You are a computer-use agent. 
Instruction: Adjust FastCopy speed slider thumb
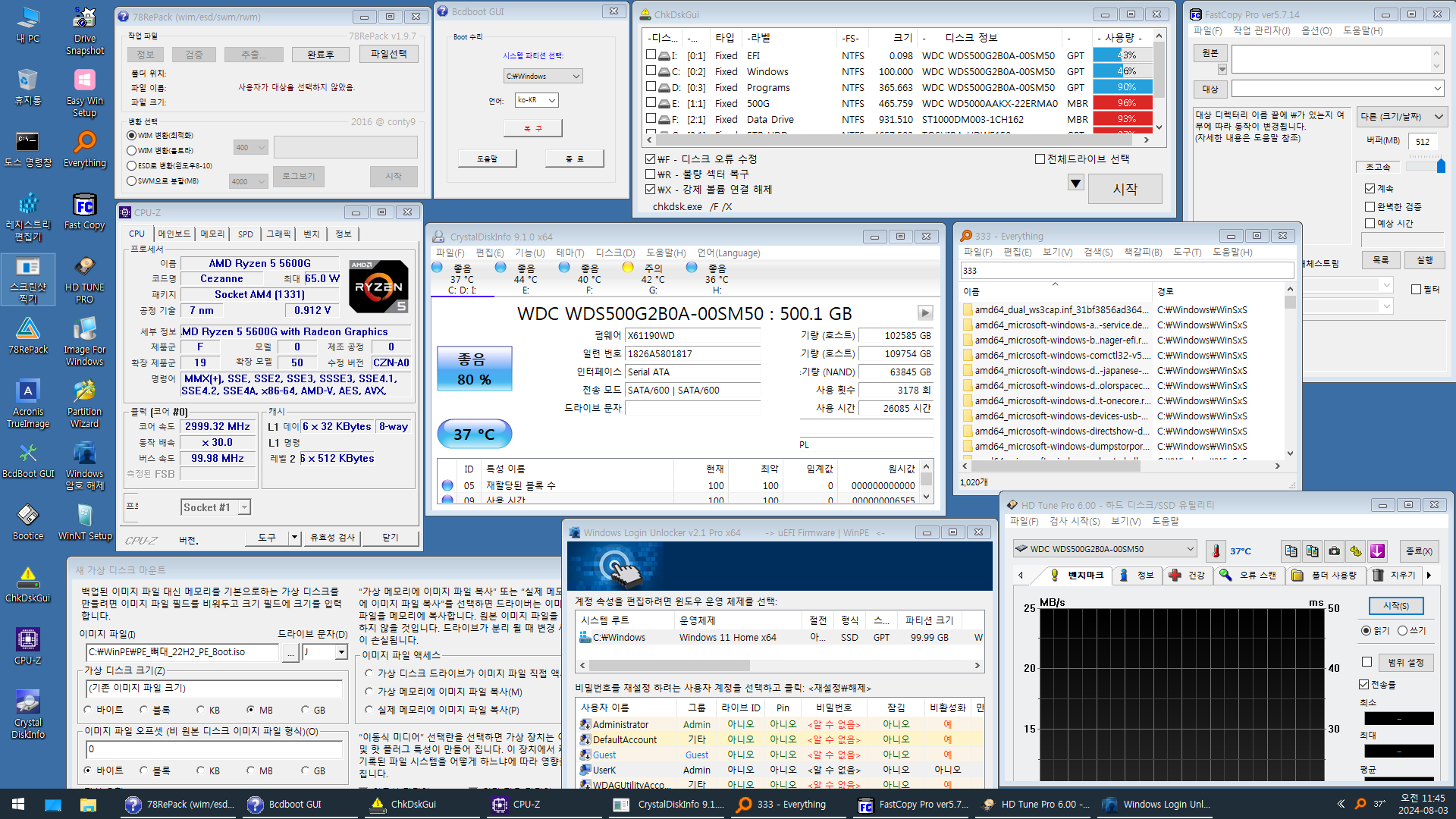[1441, 165]
